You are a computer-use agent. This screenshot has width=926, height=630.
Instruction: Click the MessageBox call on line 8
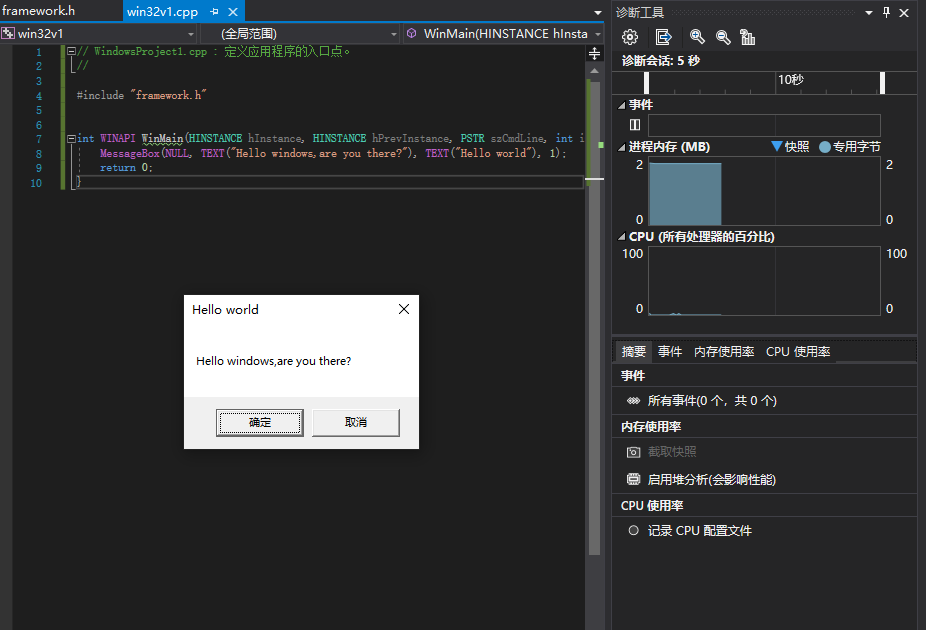coord(332,153)
